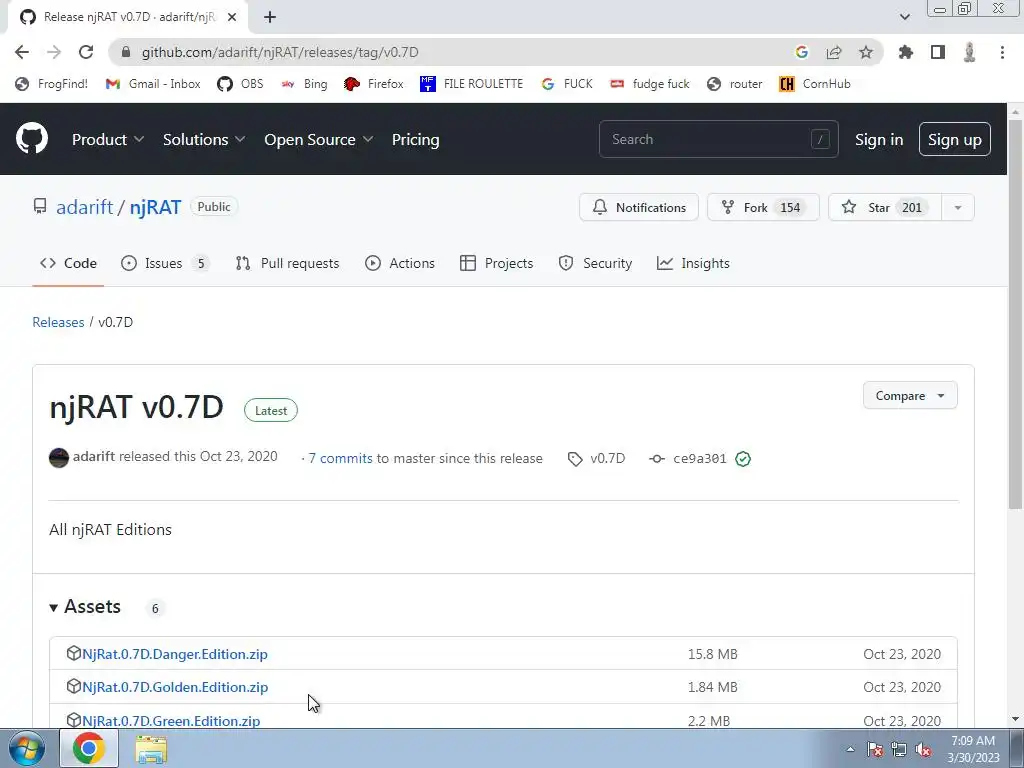
Task: Click the Sign in link
Action: tap(879, 139)
